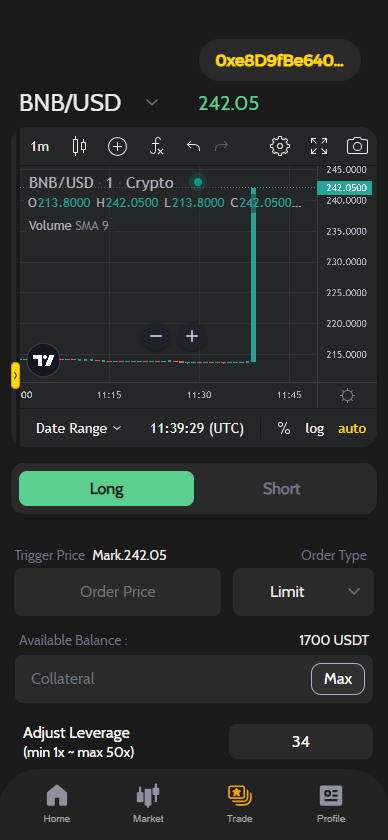Click the compare or add symbol icon
Screen dimensions: 388x840
click(117, 146)
